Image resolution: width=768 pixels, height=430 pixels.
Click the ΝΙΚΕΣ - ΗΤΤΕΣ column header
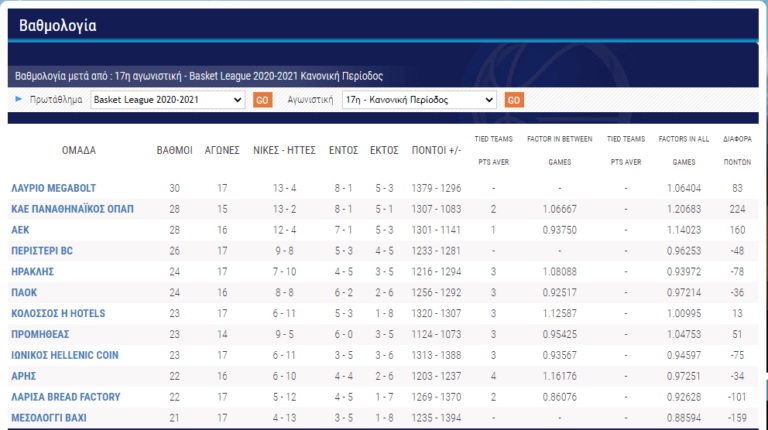coord(280,150)
